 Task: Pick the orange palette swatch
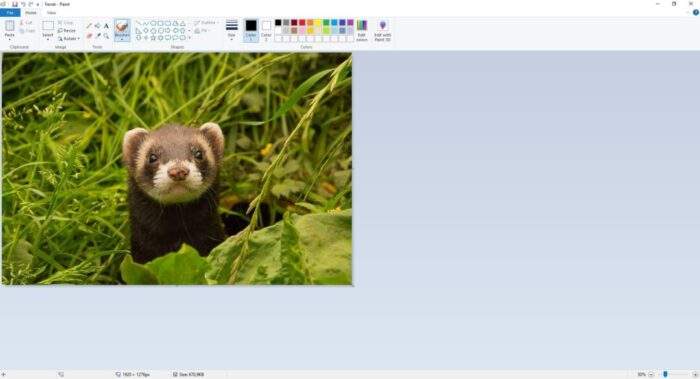click(x=310, y=22)
